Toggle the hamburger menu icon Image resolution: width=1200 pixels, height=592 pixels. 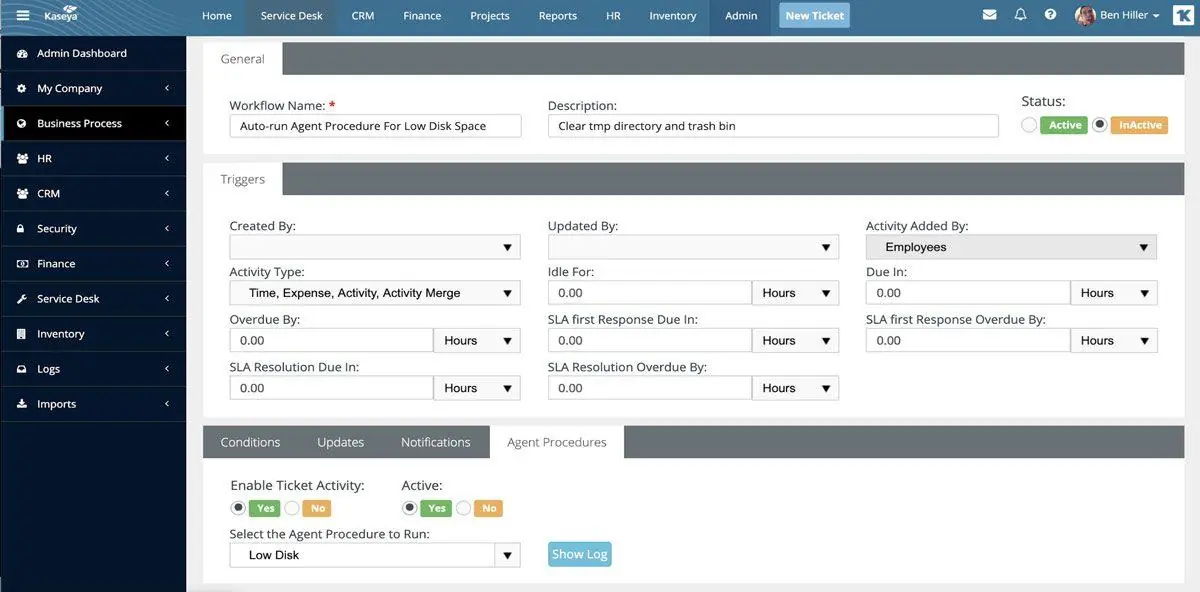point(23,15)
